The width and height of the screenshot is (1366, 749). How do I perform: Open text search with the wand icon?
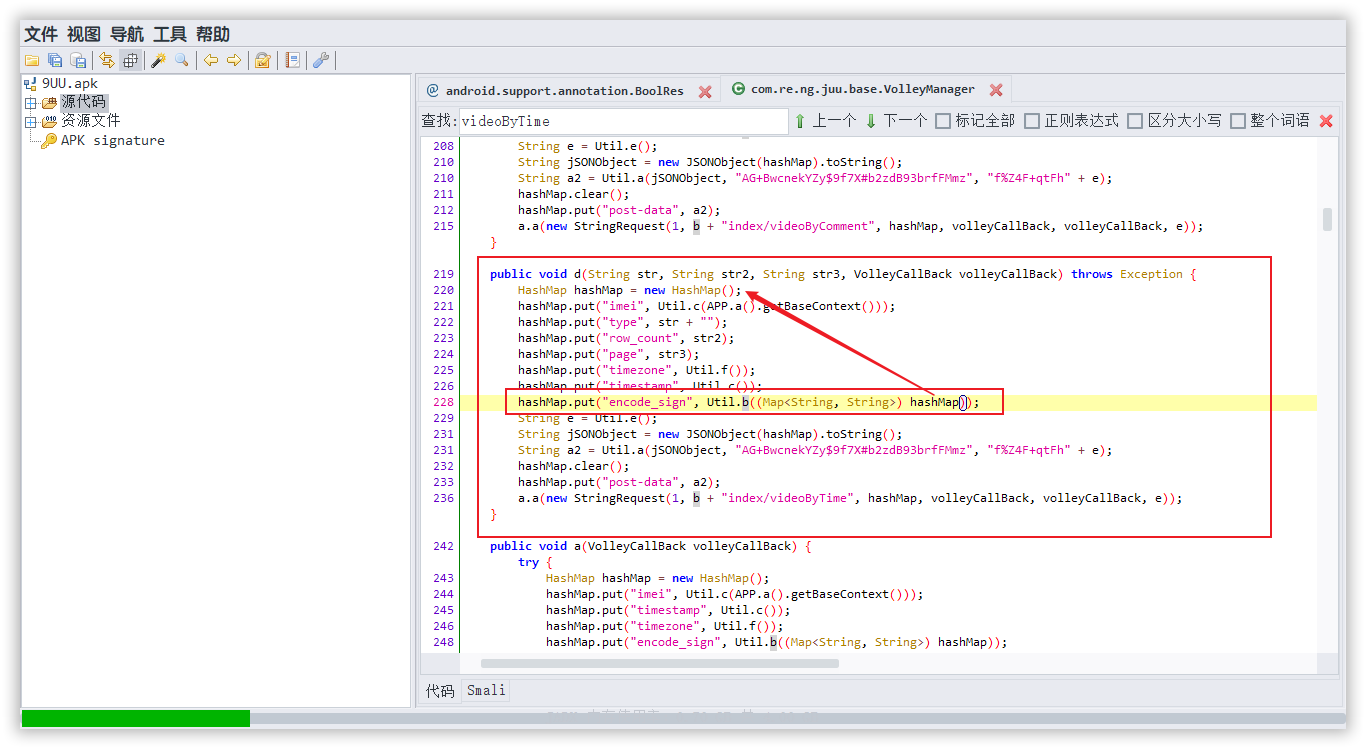click(x=158, y=61)
